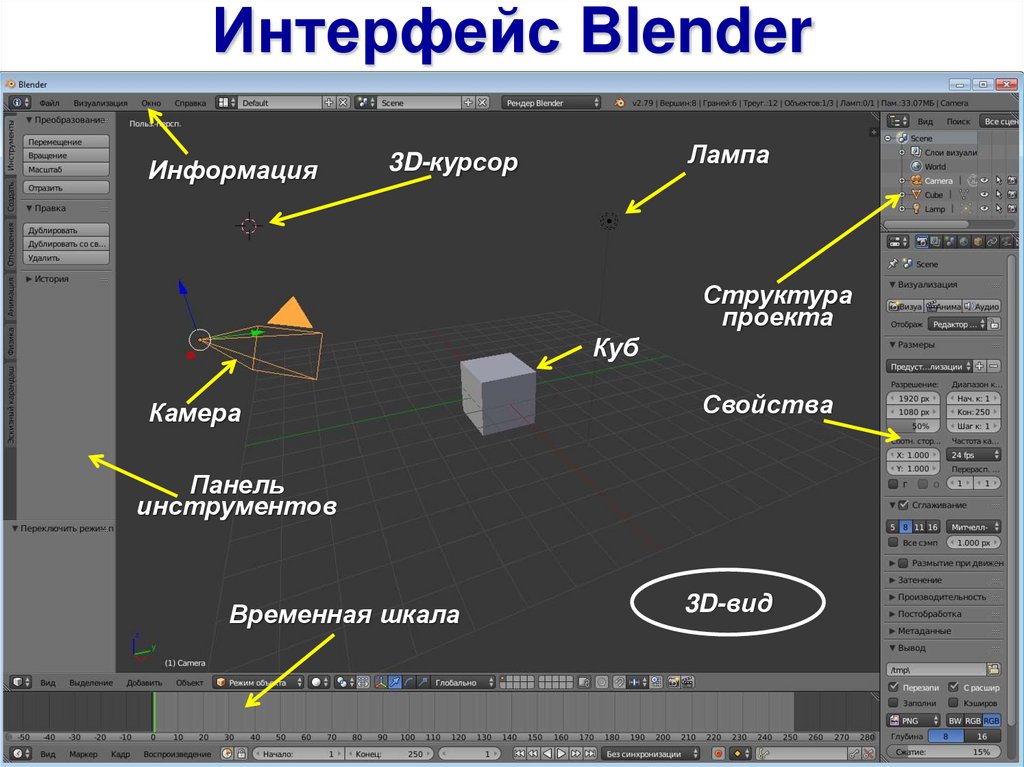Collapse the Правка panel

pyautogui.click(x=46, y=208)
